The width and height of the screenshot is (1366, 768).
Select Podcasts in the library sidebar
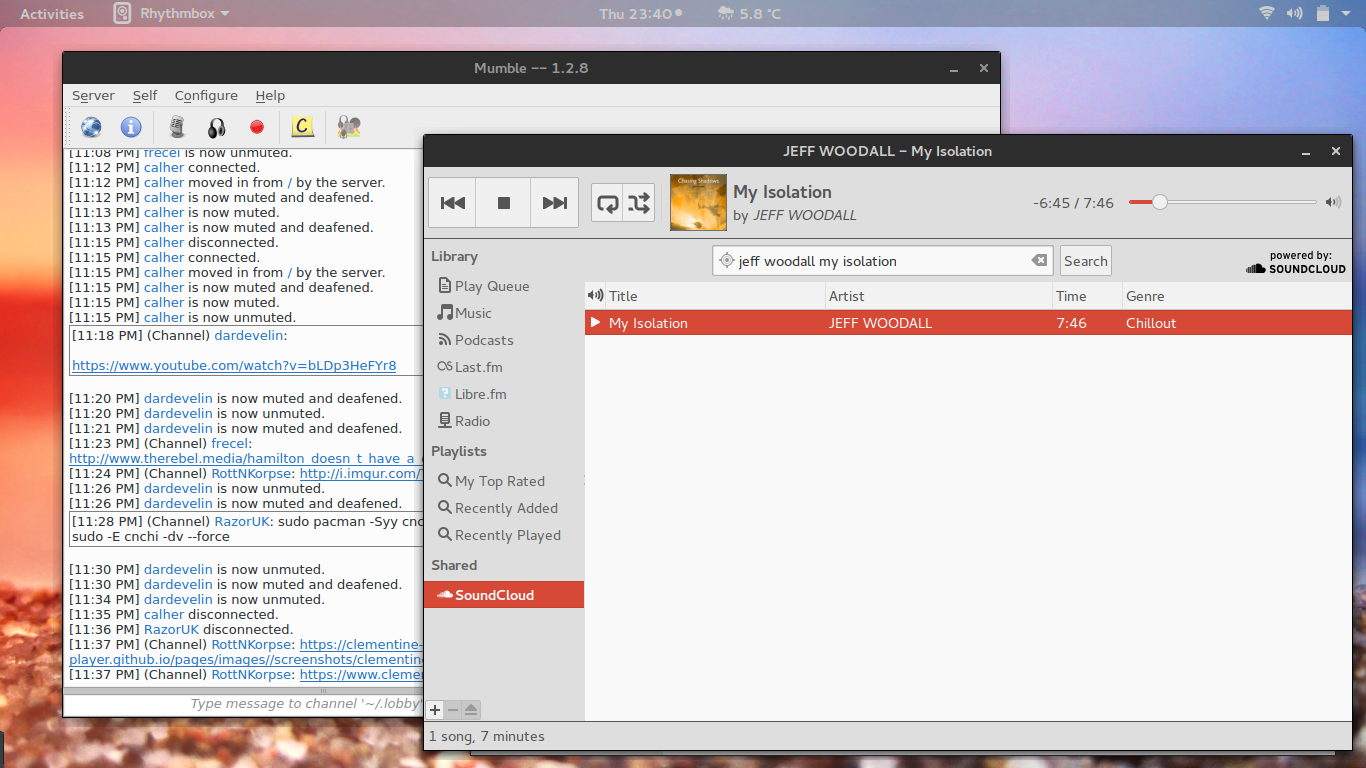(x=476, y=340)
